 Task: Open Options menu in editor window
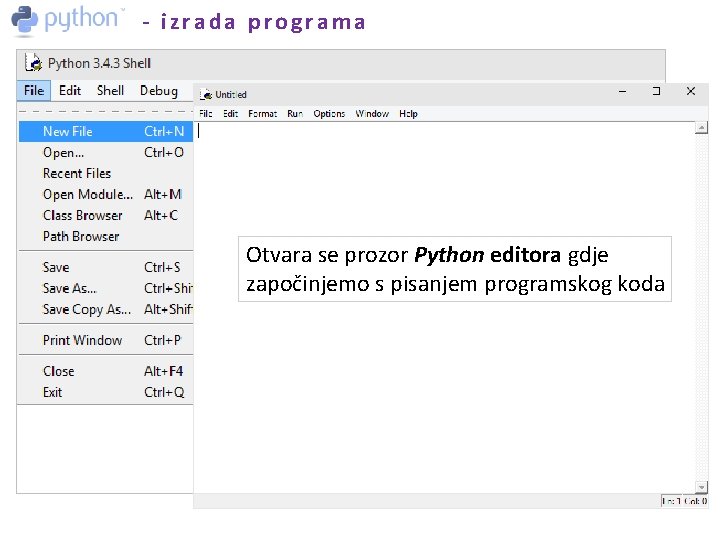pos(329,113)
